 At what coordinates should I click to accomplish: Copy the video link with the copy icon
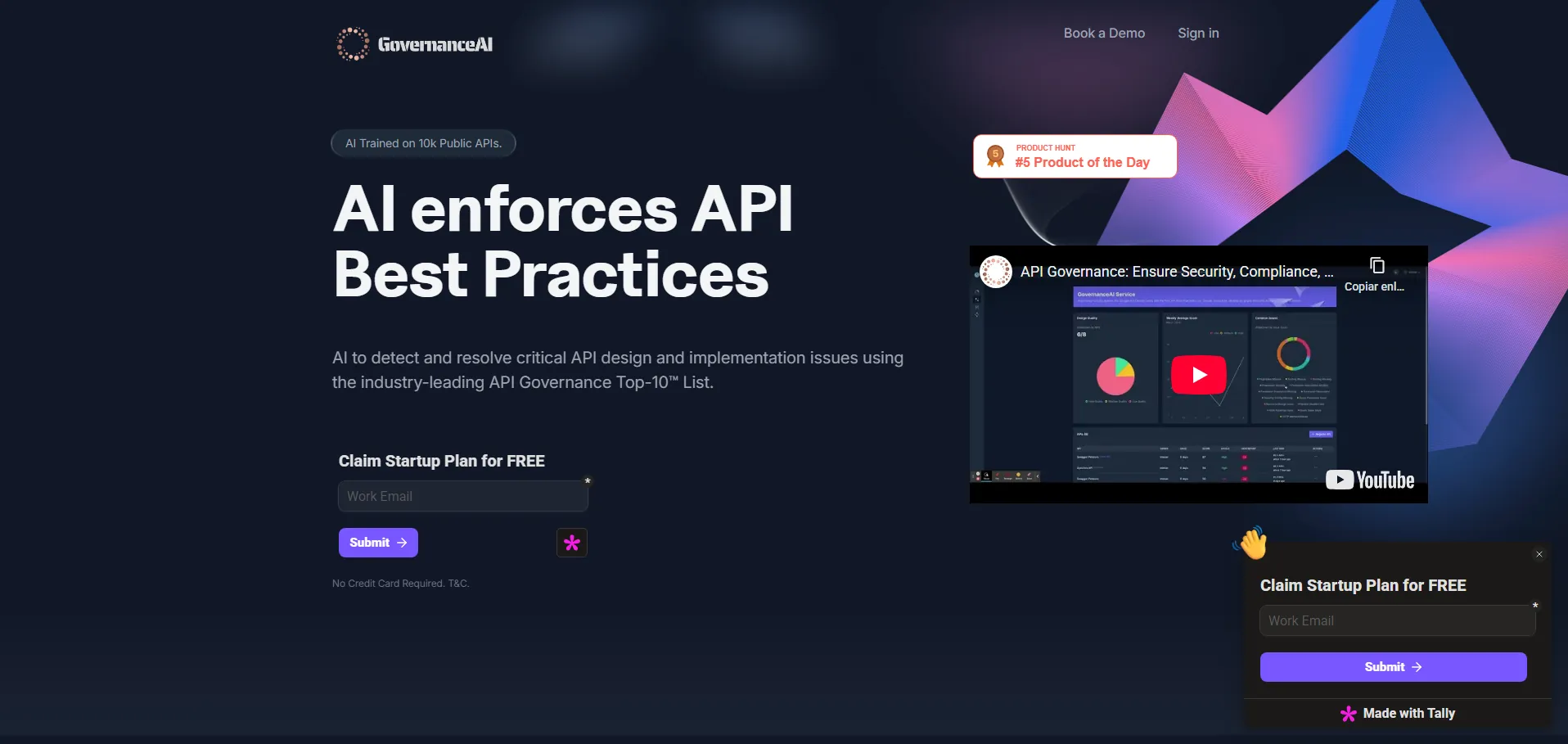click(1377, 266)
